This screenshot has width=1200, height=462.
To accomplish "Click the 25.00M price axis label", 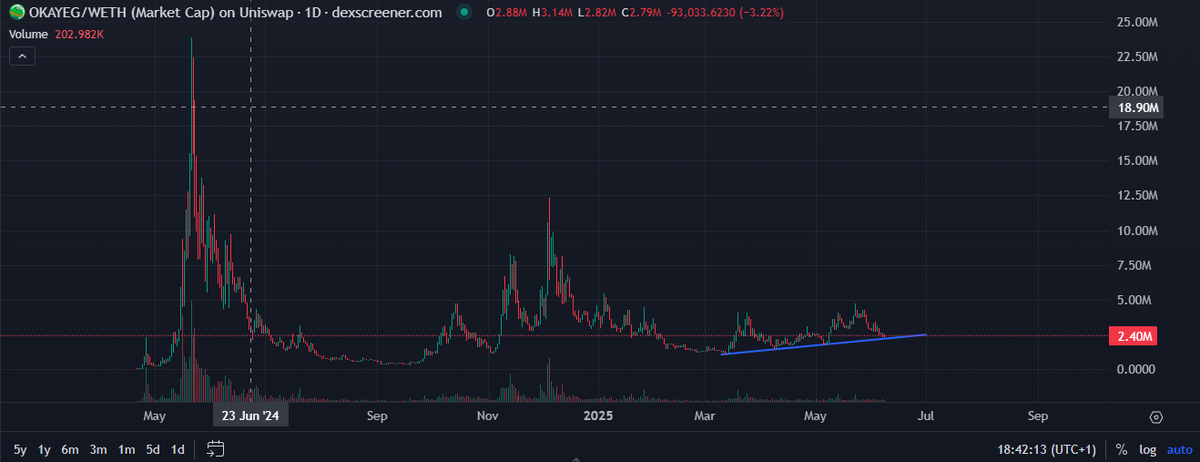I will (1138, 22).
